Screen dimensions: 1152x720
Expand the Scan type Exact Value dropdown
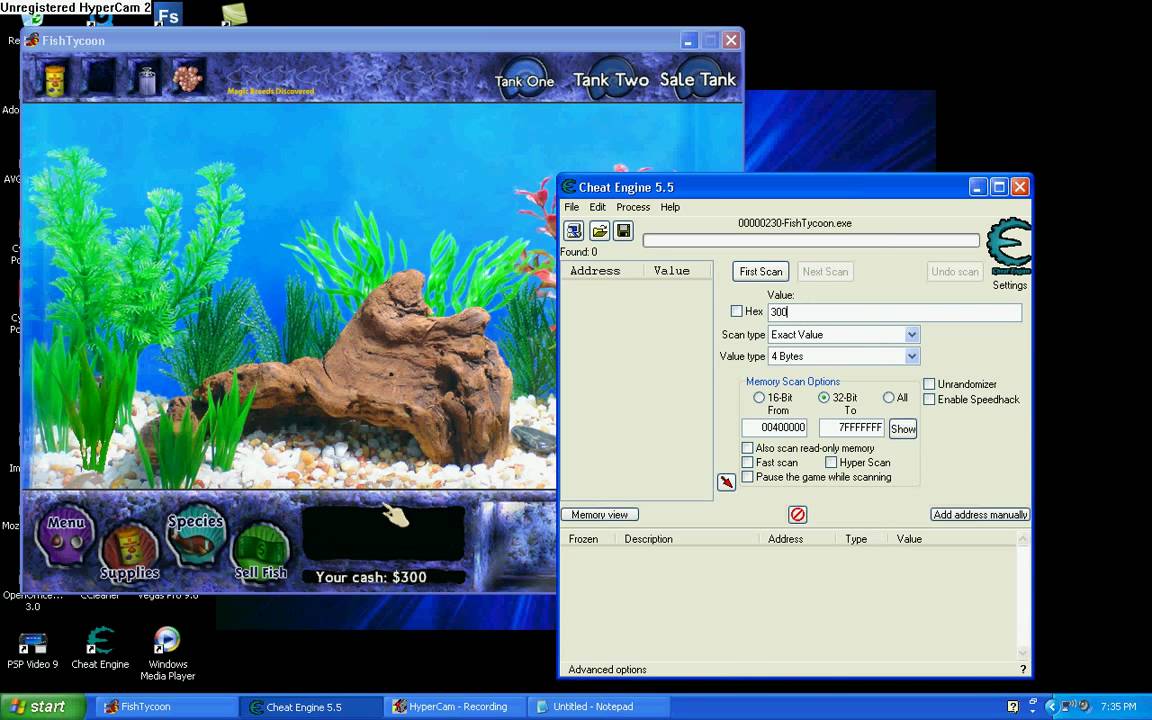pos(912,335)
